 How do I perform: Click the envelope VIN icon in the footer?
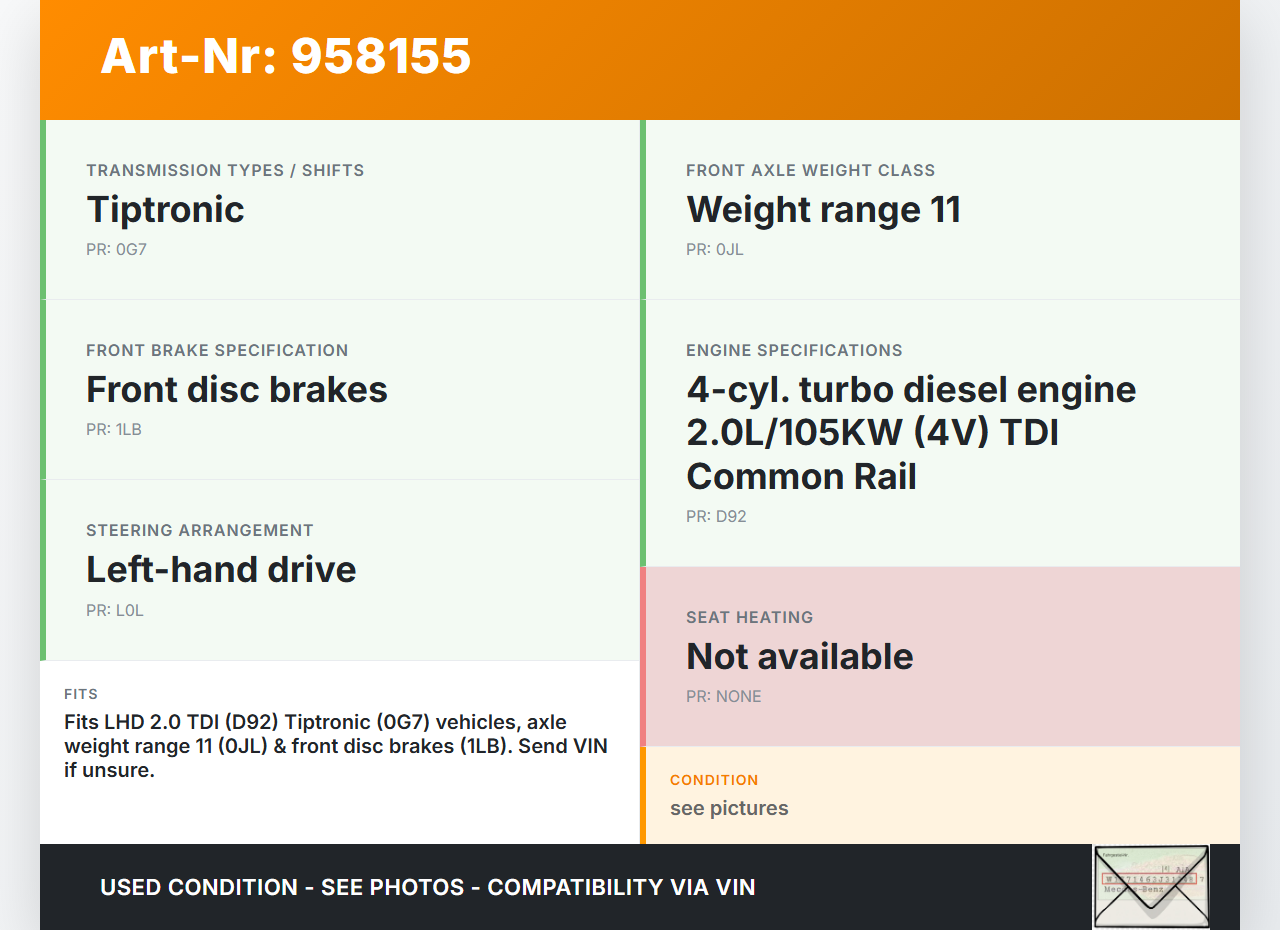[x=1151, y=887]
